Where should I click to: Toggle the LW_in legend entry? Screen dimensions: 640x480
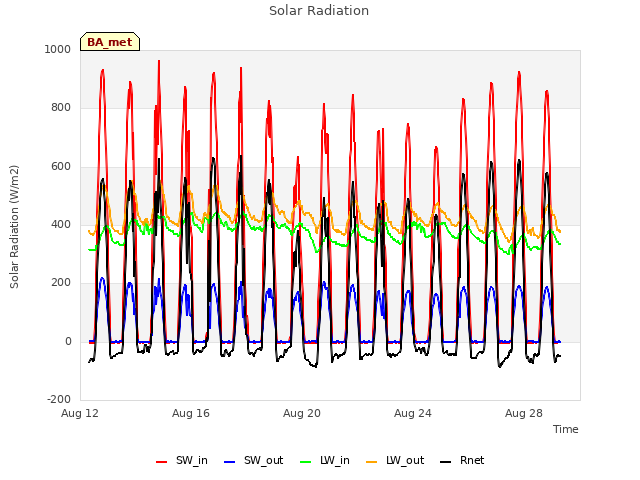325,461
